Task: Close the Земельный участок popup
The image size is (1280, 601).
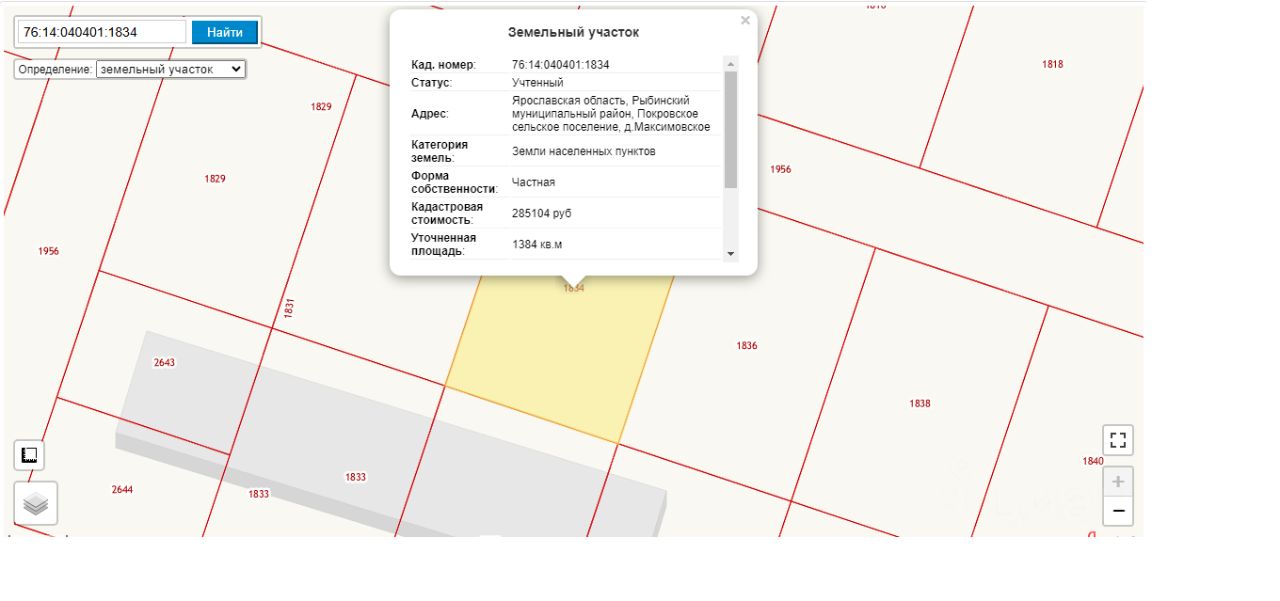Action: (745, 20)
